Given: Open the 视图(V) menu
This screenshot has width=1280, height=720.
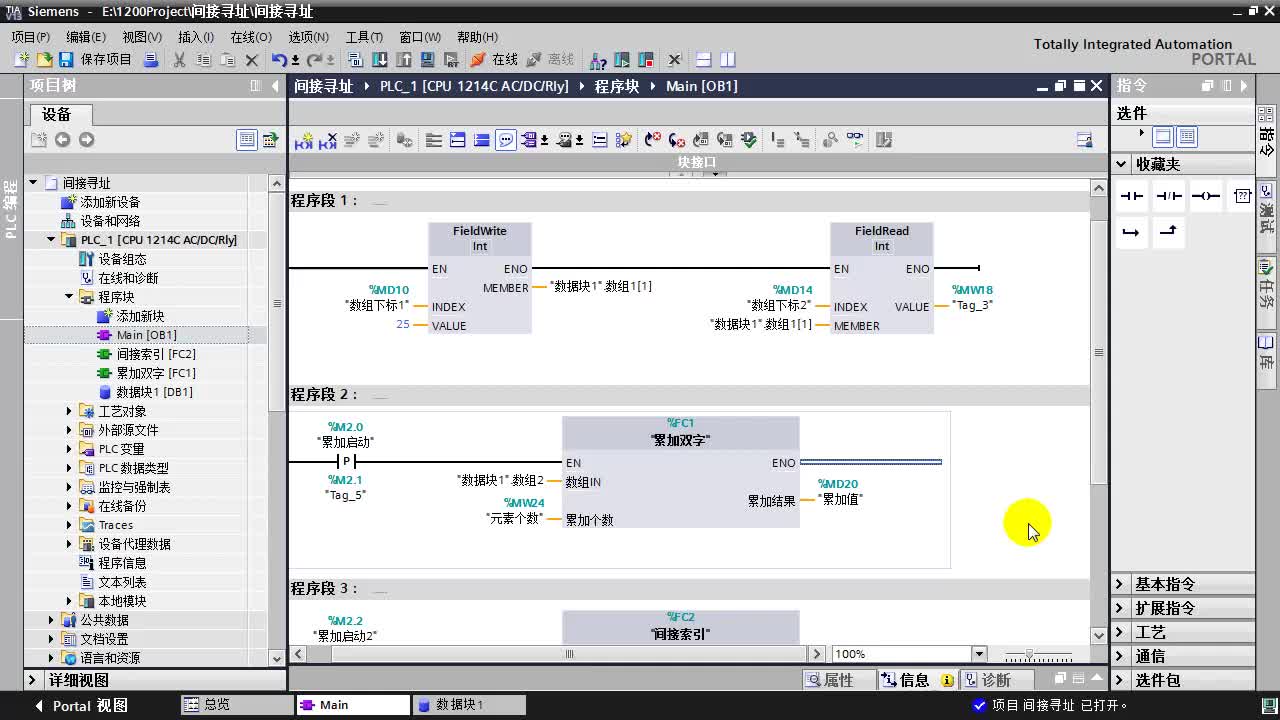Looking at the screenshot, I should point(142,37).
